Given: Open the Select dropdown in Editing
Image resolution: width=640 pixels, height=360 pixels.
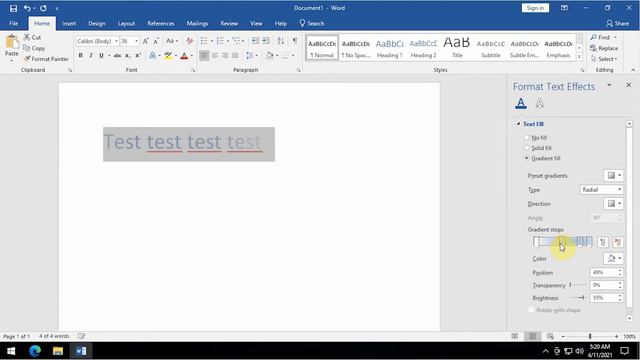Looking at the screenshot, I should pyautogui.click(x=605, y=59).
